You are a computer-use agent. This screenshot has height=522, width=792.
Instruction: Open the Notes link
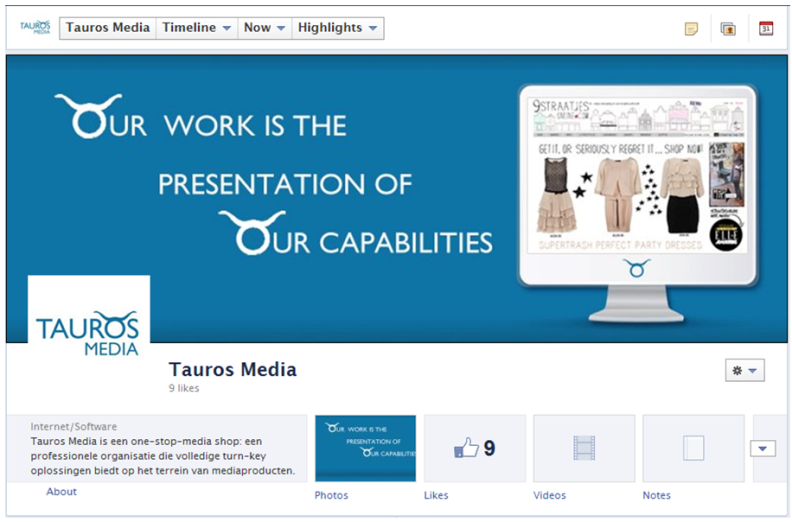(657, 495)
